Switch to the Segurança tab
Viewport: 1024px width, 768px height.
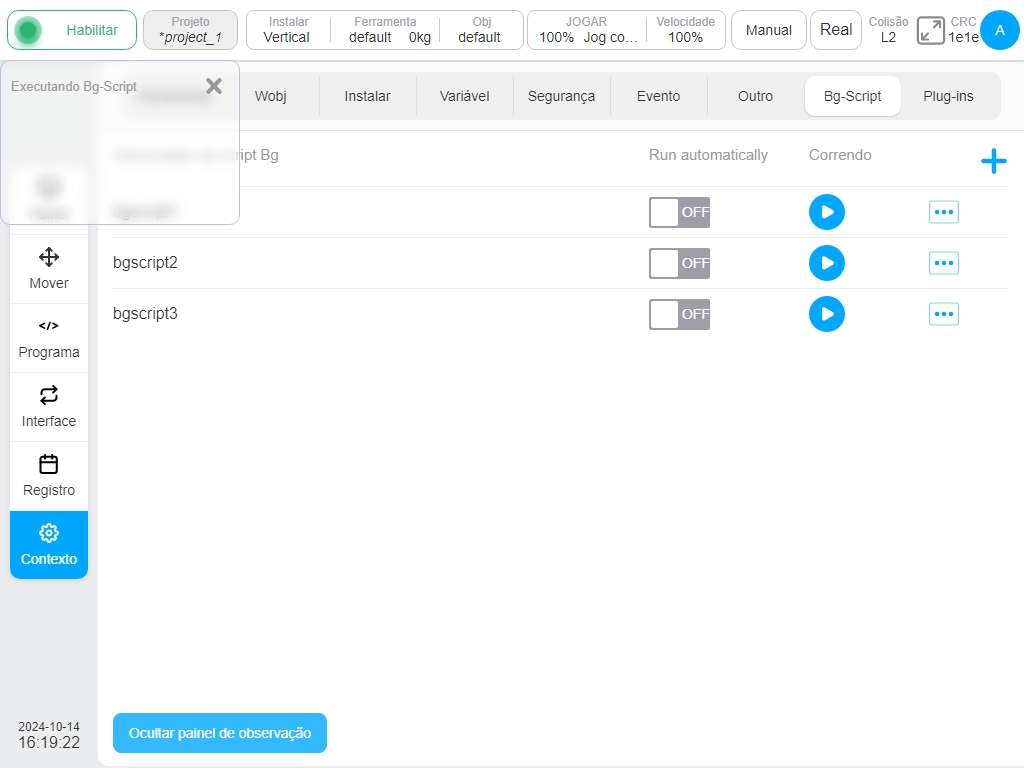tap(562, 96)
